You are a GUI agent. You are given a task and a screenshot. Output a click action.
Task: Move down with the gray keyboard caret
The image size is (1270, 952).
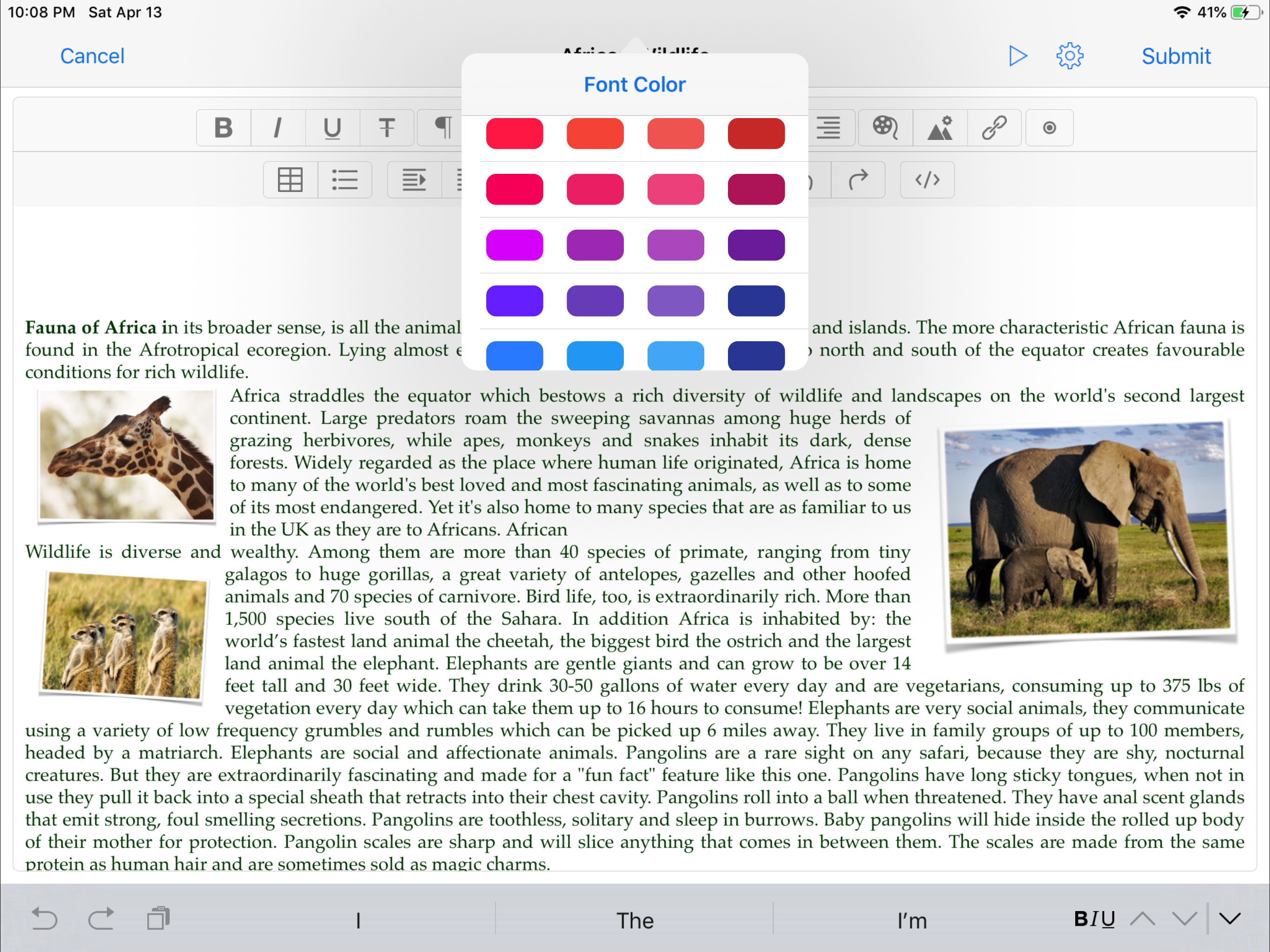click(1185, 919)
